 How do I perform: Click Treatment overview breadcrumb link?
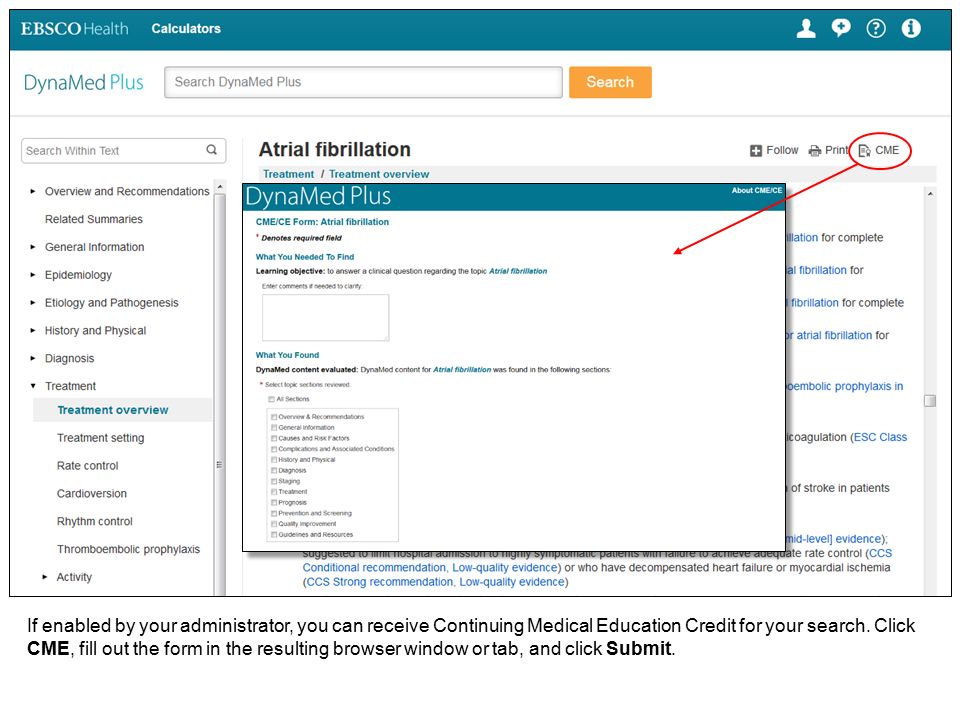379,174
